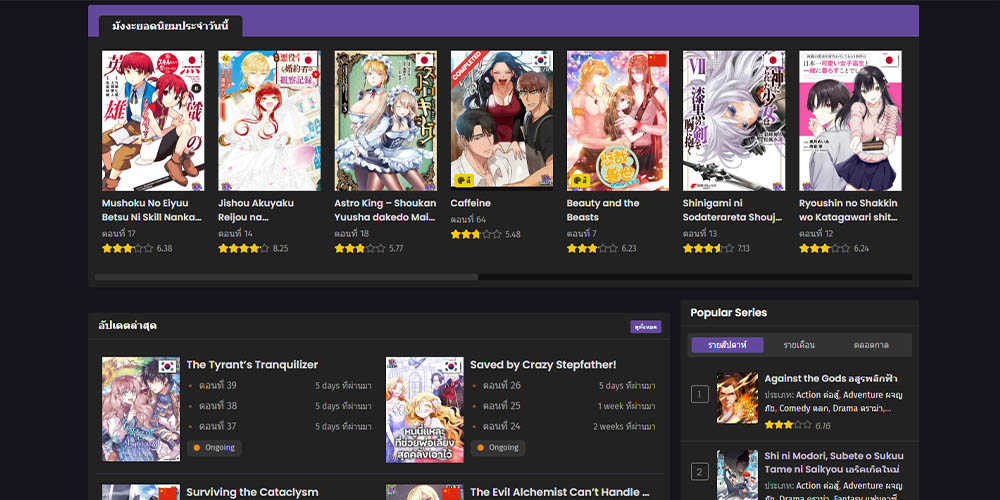Click the rank 2 number box
1000x500 pixels.
coord(700,472)
